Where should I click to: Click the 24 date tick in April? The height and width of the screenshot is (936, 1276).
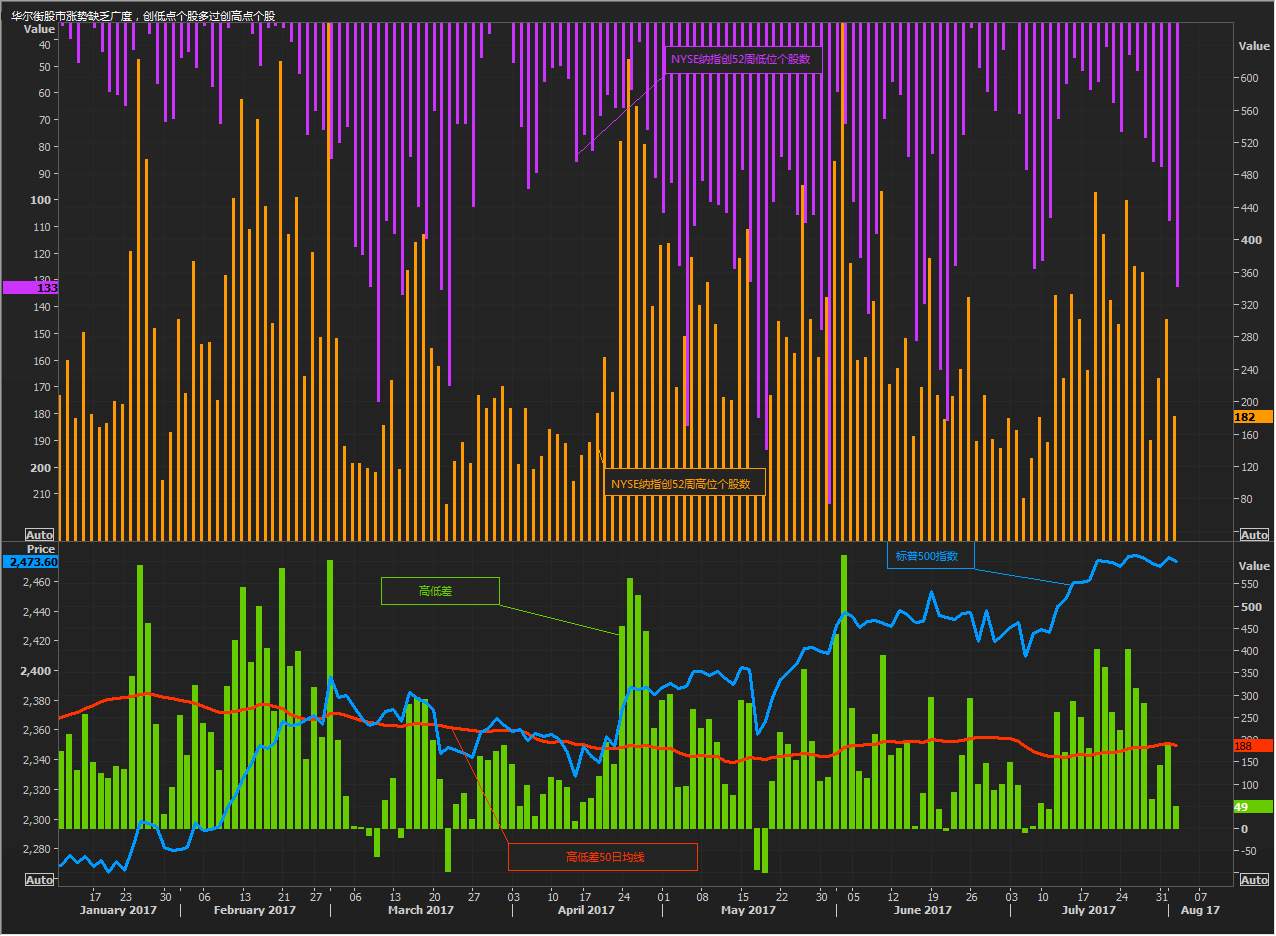(x=625, y=896)
